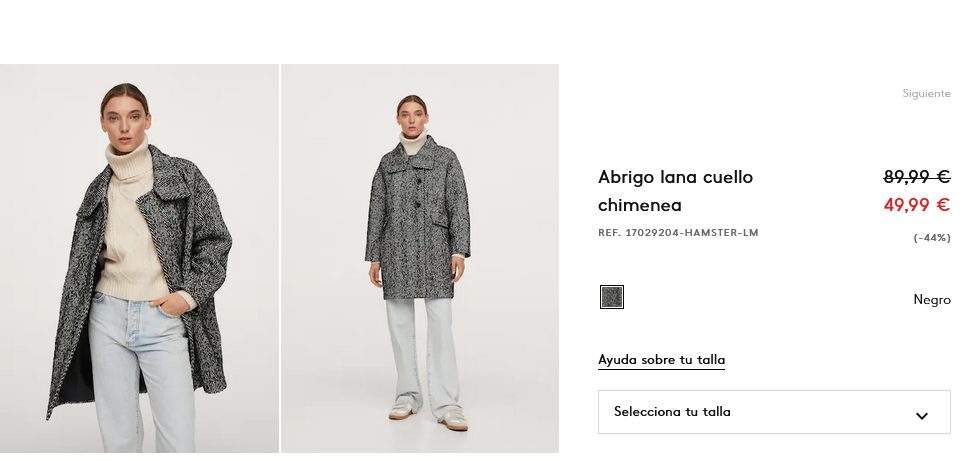Click the REF. 17029204-HAMSTER-LM reference text
This screenshot has width=973, height=461.
tap(678, 233)
